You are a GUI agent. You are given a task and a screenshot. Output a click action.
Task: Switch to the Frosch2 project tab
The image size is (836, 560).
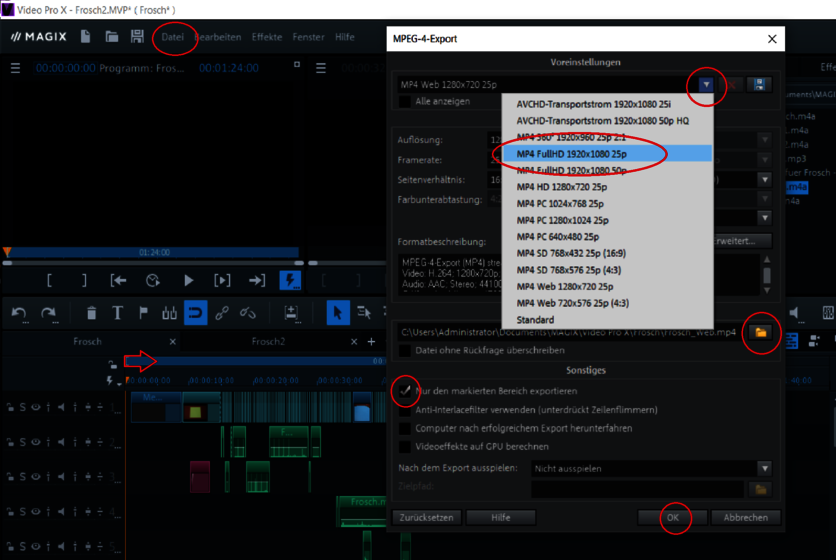coord(268,341)
